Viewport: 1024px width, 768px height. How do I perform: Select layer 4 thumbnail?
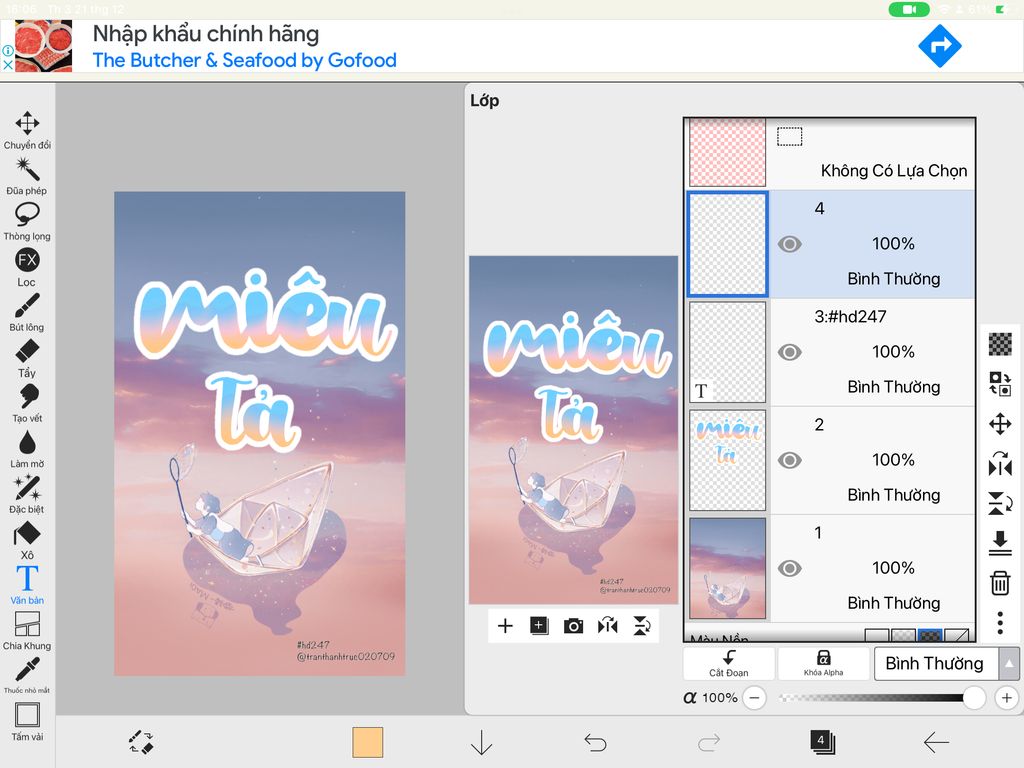coord(728,244)
